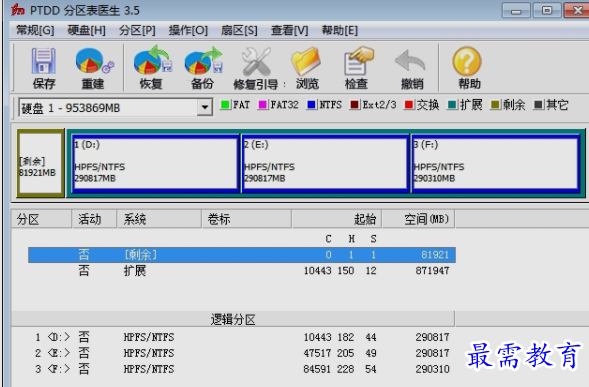Select logical partition row 1 <D:>

242,337
